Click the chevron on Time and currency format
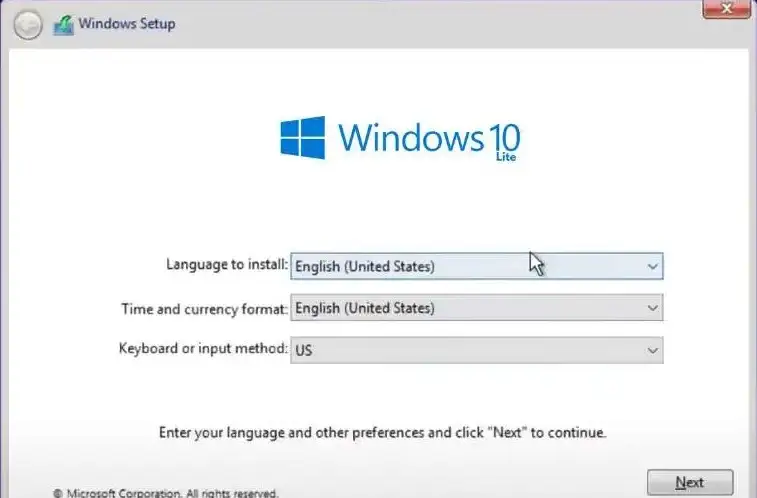The image size is (757, 498). (x=652, y=308)
